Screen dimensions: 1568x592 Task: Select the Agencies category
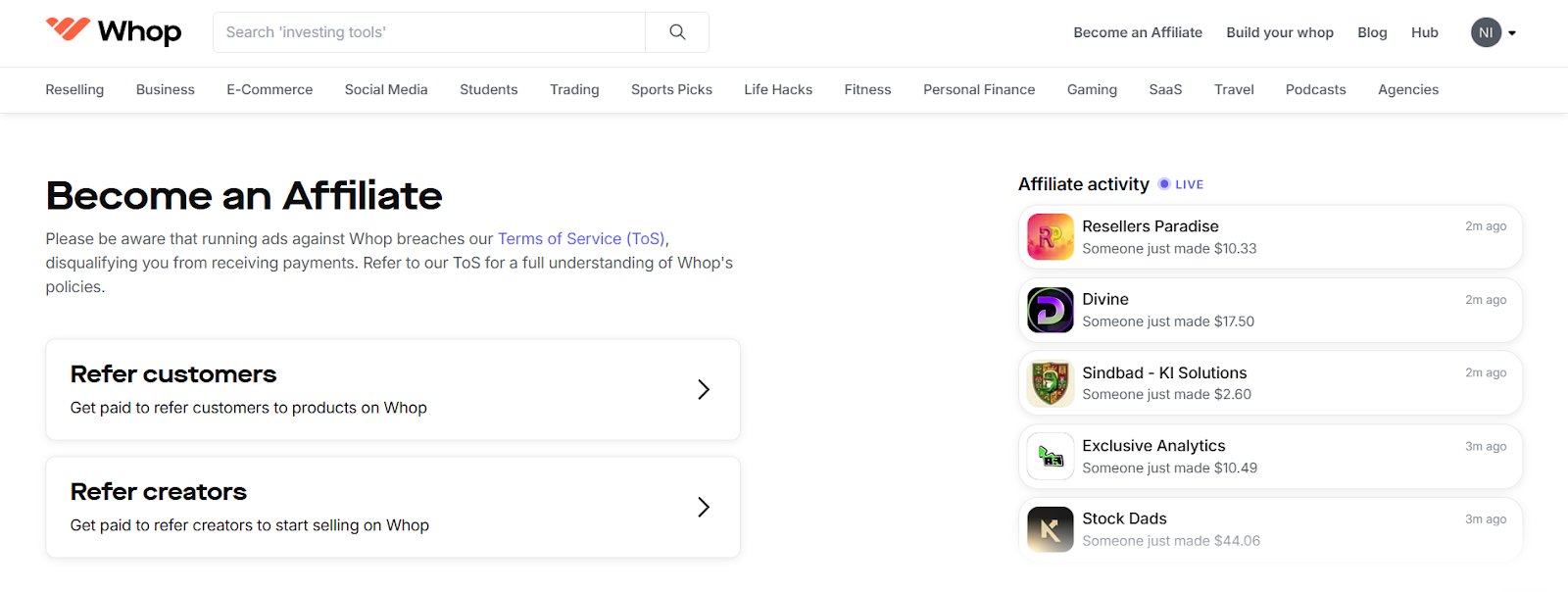(1408, 89)
